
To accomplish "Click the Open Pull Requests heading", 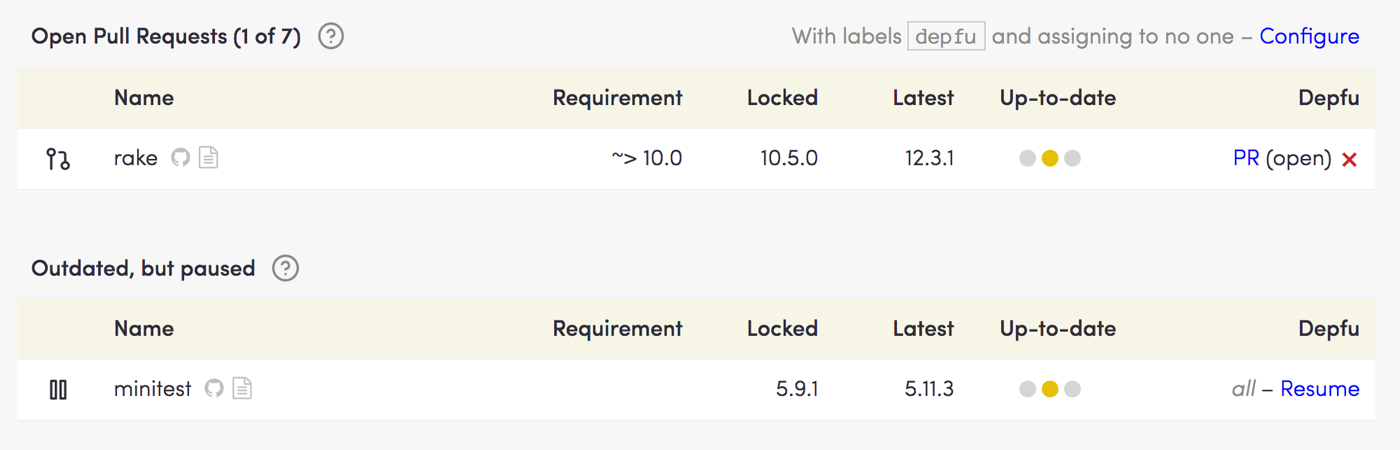I will coord(166,37).
